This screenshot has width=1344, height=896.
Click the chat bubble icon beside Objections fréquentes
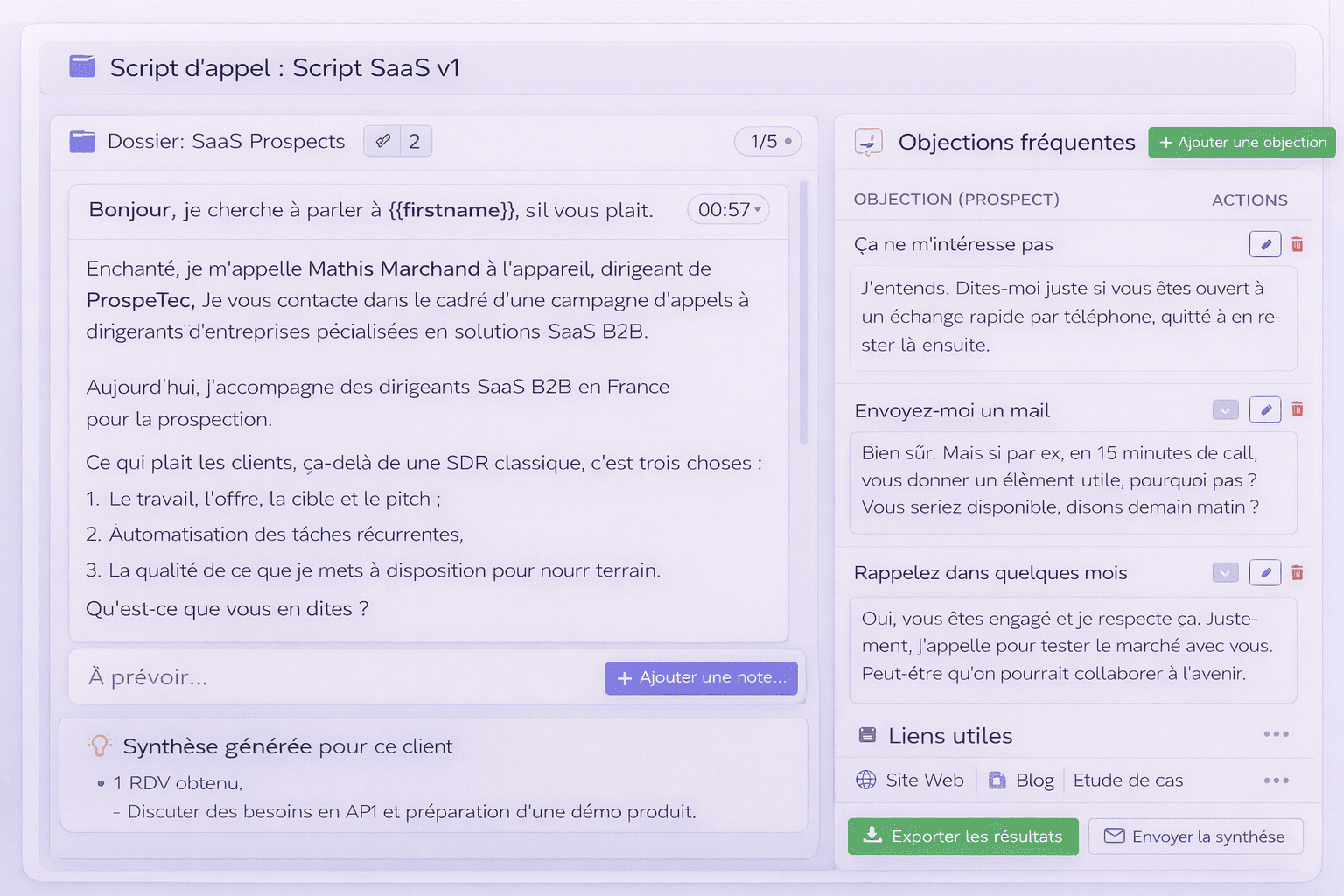(x=867, y=142)
